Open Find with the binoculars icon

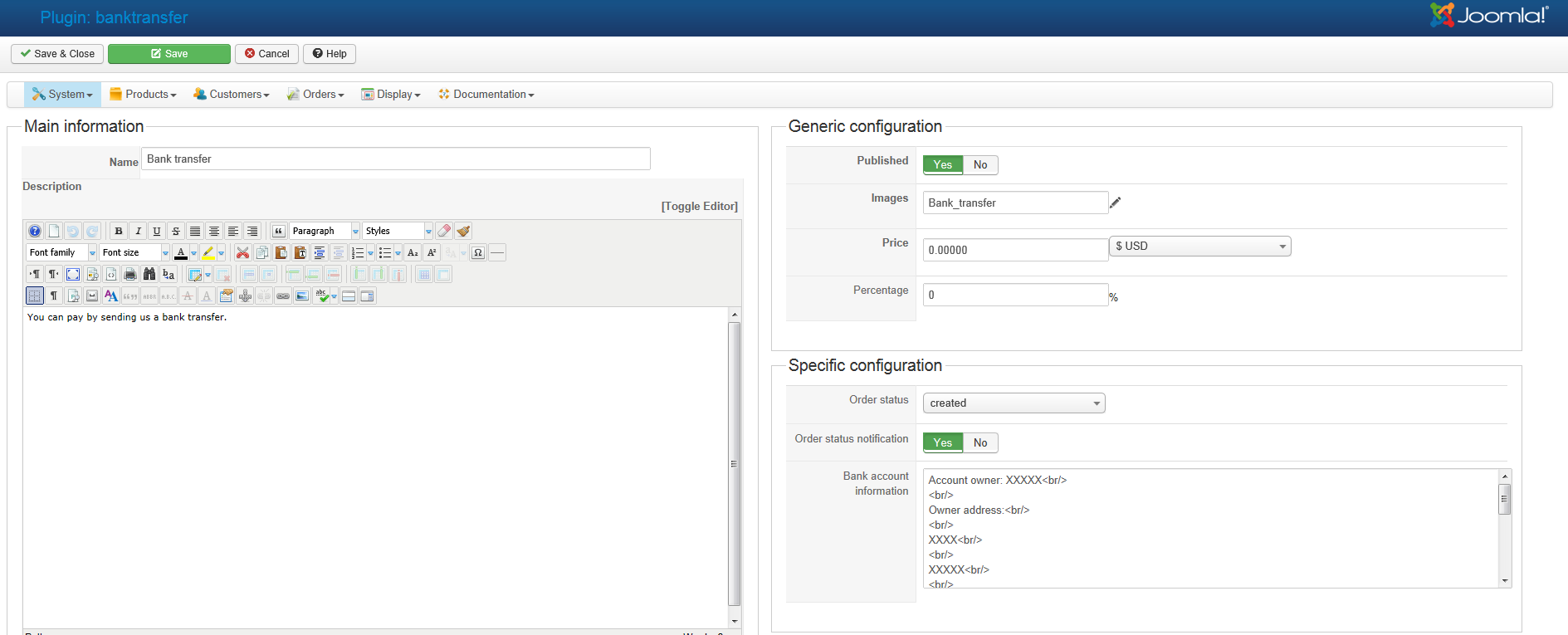[x=149, y=274]
